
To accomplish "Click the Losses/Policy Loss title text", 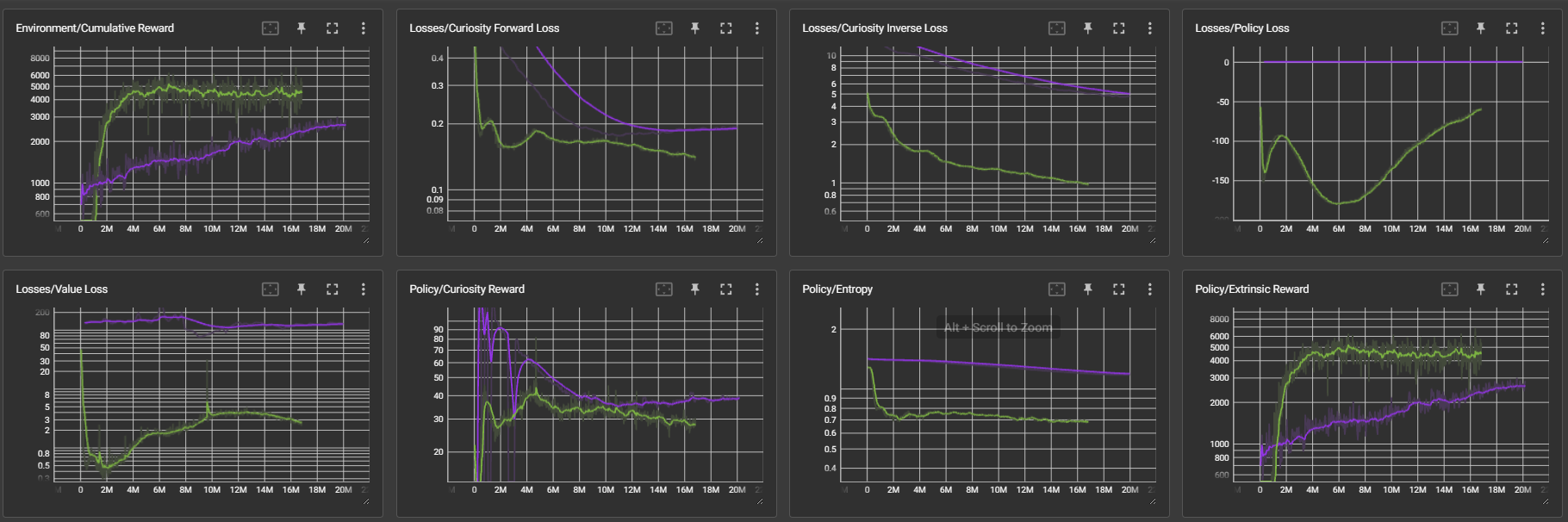I will (1241, 28).
